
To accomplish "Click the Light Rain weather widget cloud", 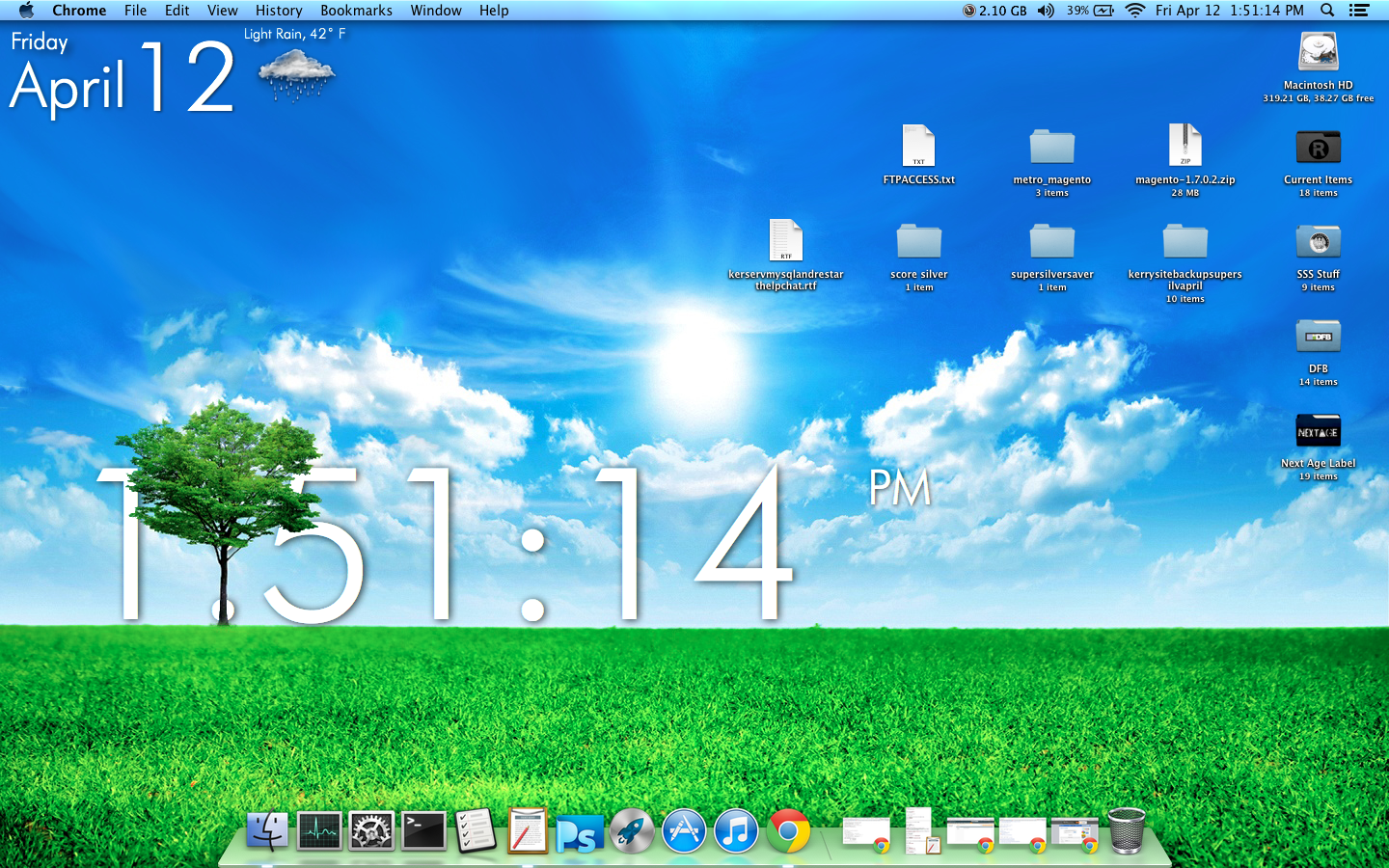I will pyautogui.click(x=297, y=75).
